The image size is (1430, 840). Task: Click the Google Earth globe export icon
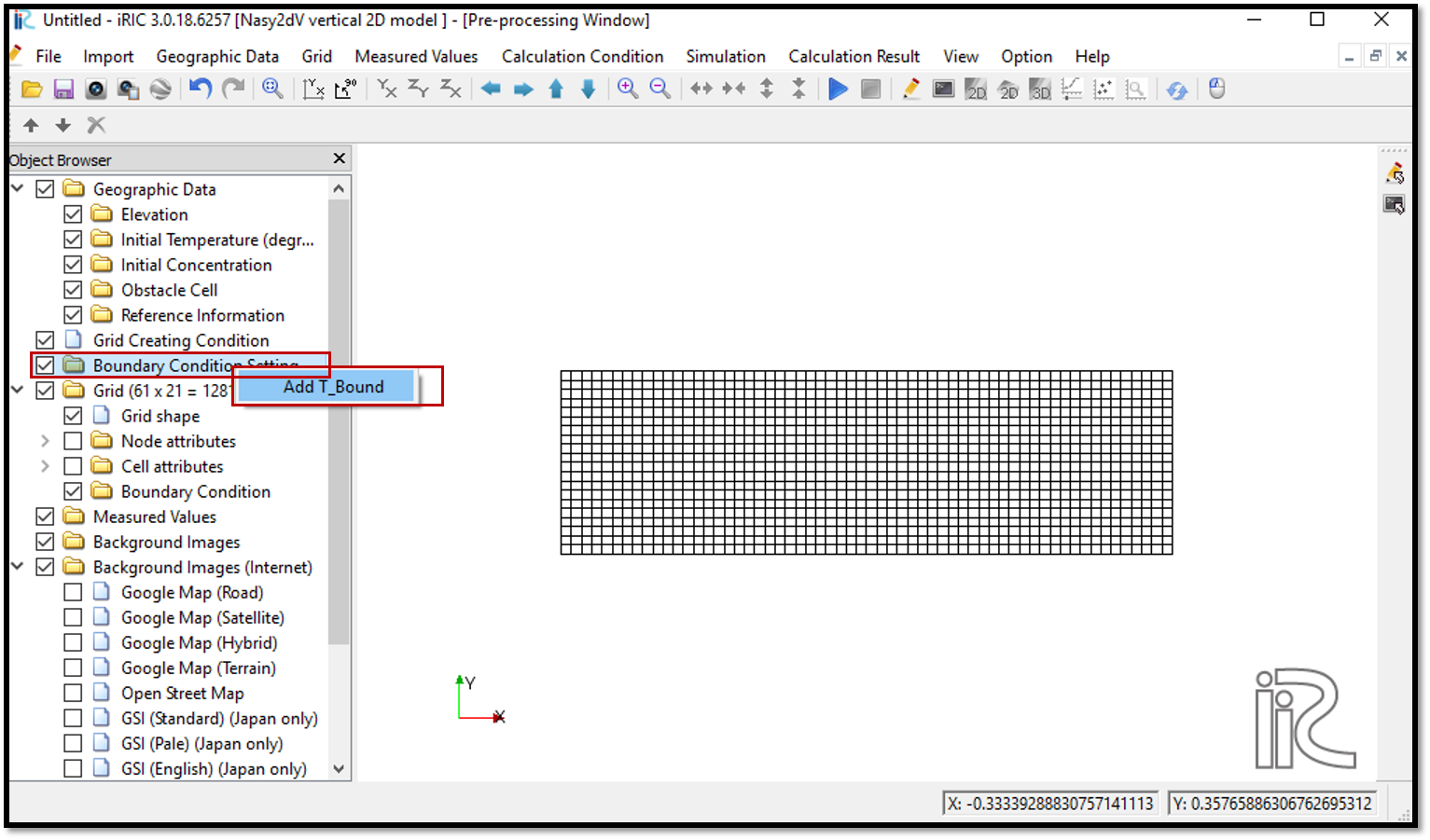click(x=160, y=90)
